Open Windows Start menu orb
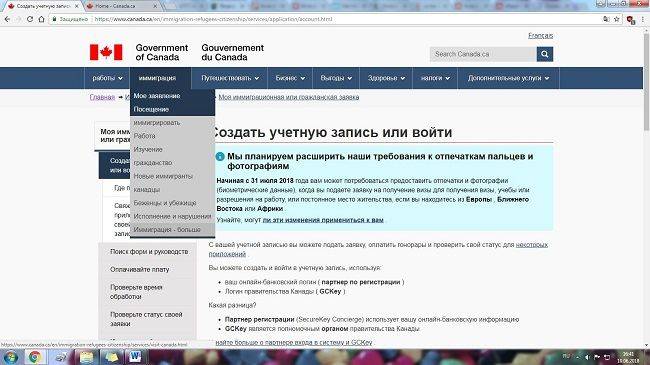The image size is (650, 365). (10, 357)
